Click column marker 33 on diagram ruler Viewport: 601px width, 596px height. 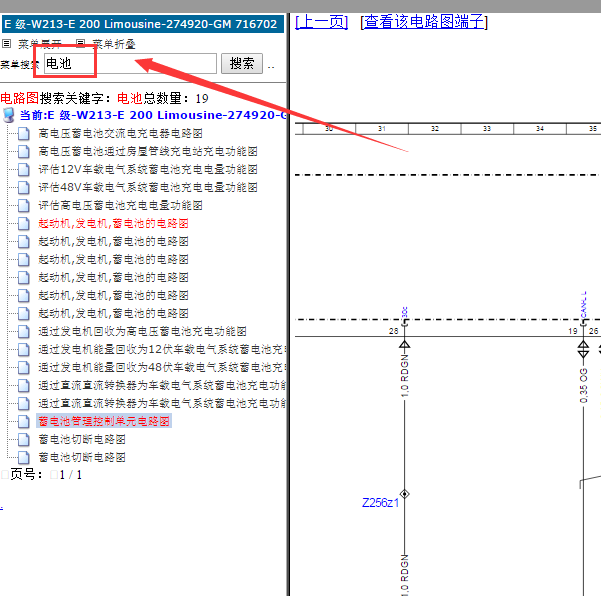487,129
